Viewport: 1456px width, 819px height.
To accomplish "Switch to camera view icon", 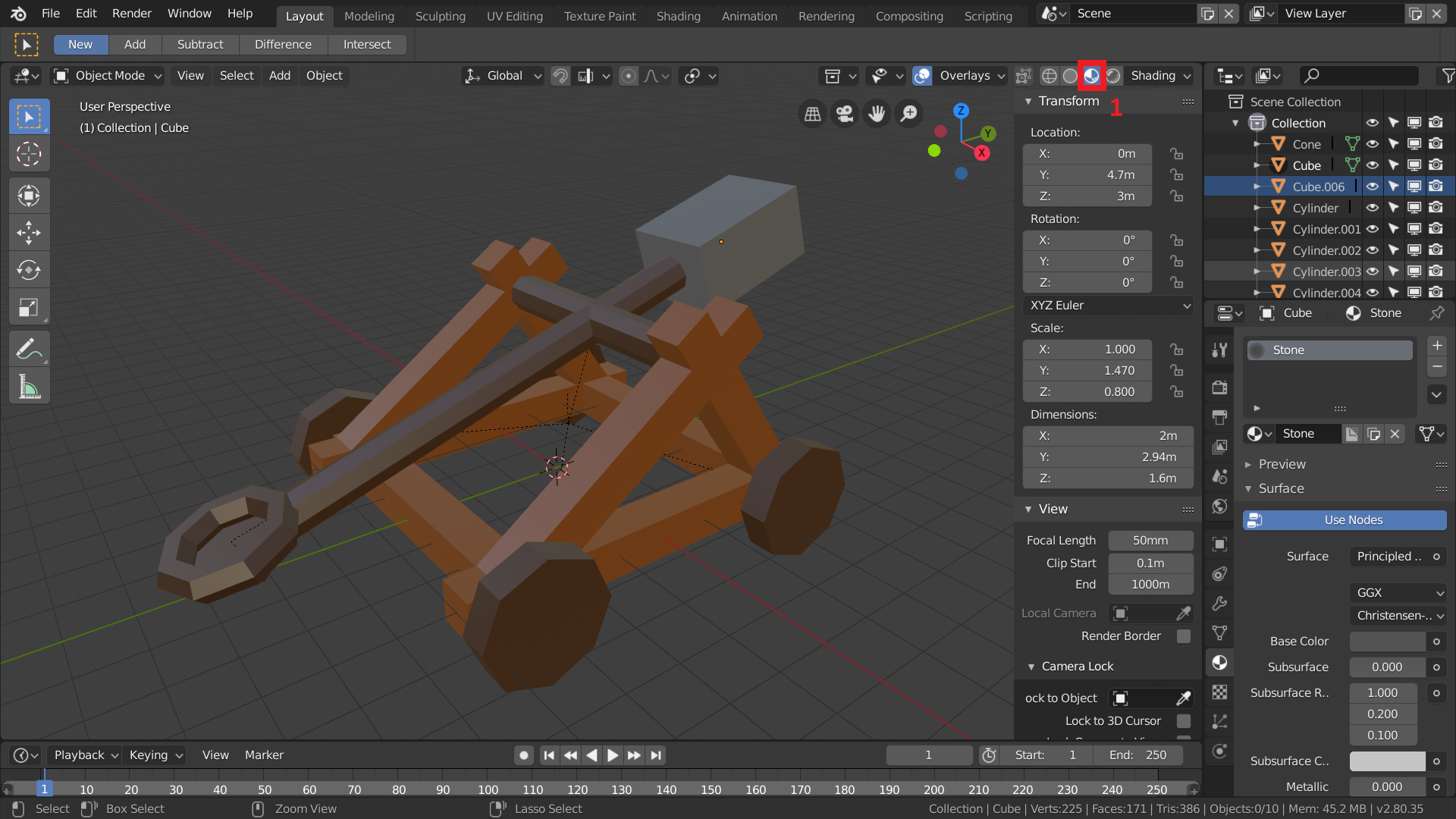I will pyautogui.click(x=844, y=114).
